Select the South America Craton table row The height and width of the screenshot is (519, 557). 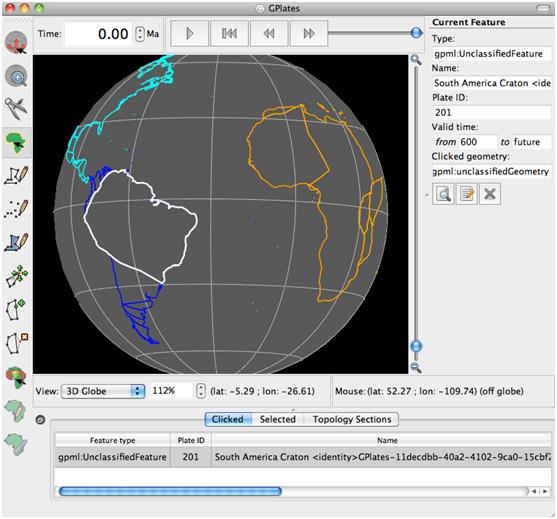[303, 457]
